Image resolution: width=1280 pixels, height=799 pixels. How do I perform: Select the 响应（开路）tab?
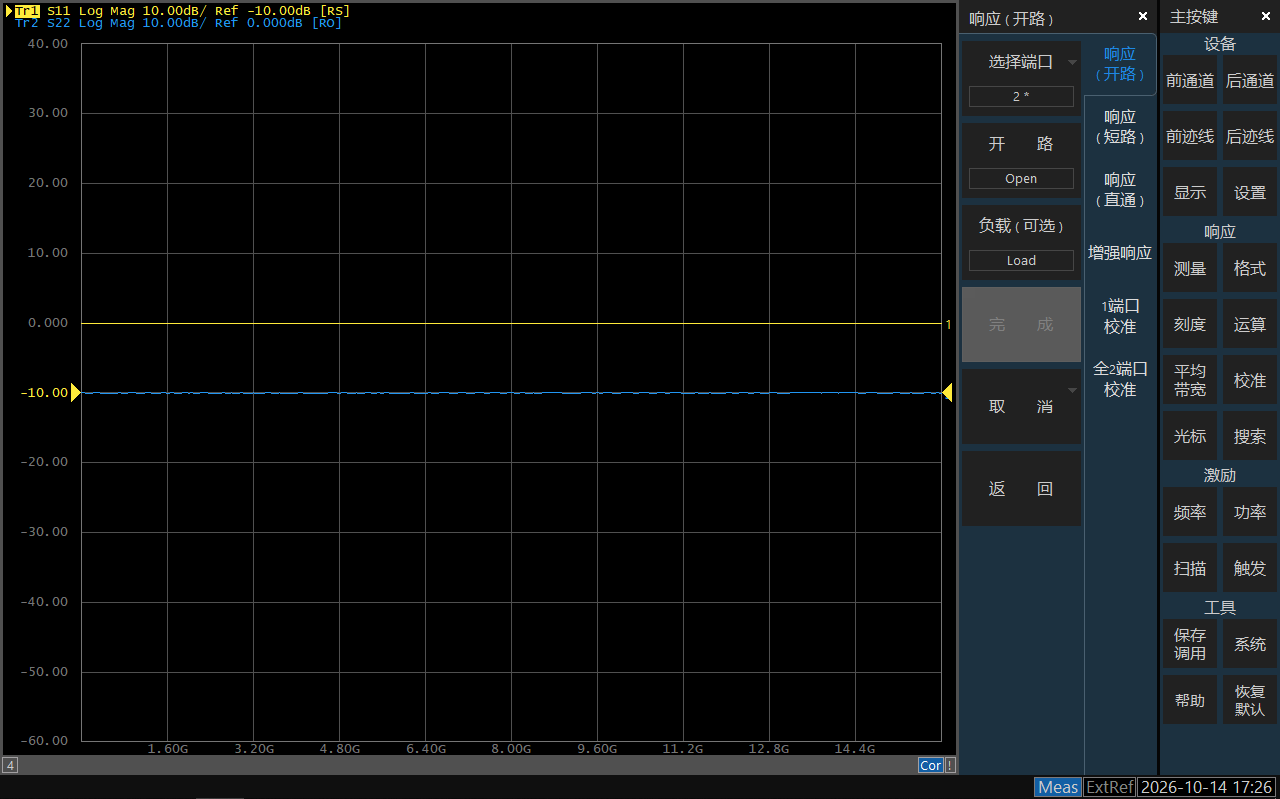click(1120, 64)
